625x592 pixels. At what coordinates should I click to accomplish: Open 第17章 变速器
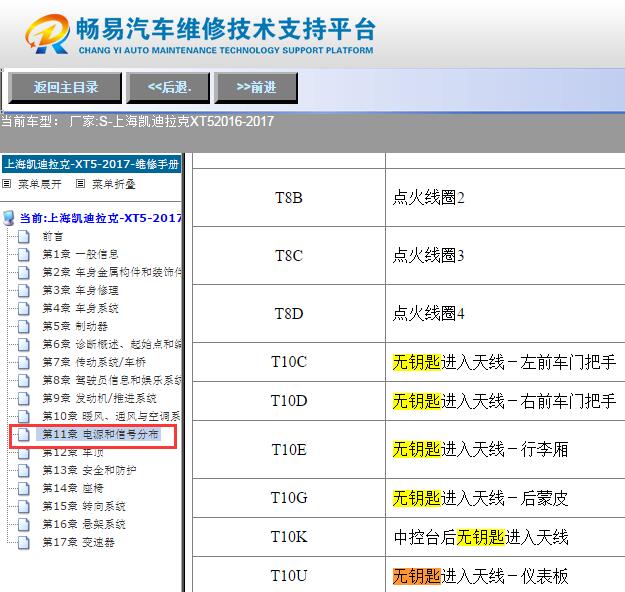[x=79, y=542]
